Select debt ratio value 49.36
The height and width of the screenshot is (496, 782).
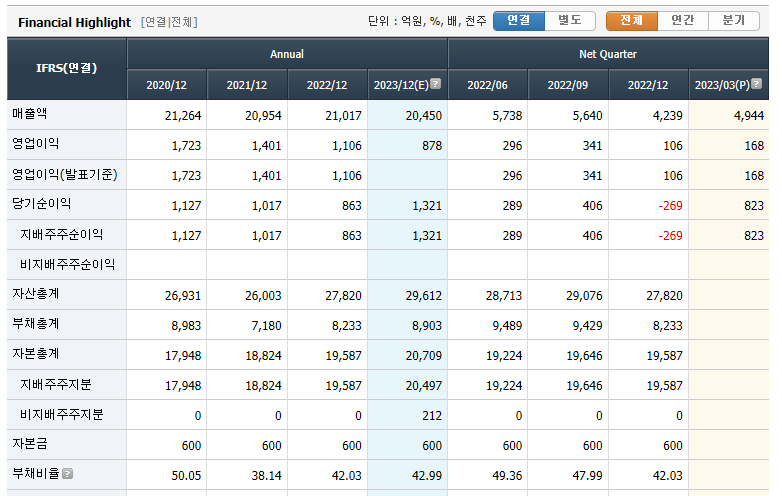tap(507, 476)
